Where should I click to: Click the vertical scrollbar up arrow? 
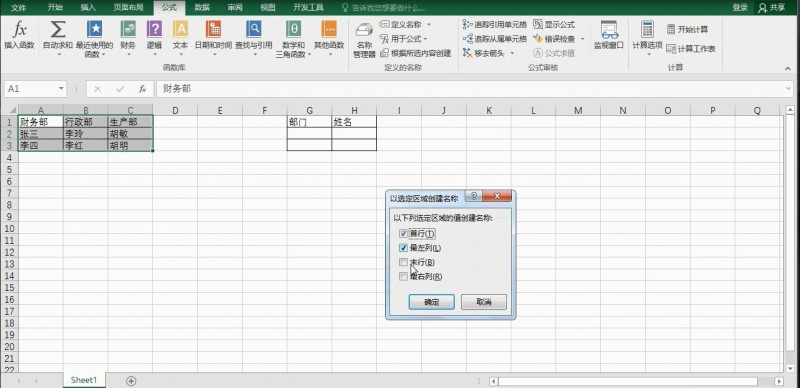coord(790,110)
